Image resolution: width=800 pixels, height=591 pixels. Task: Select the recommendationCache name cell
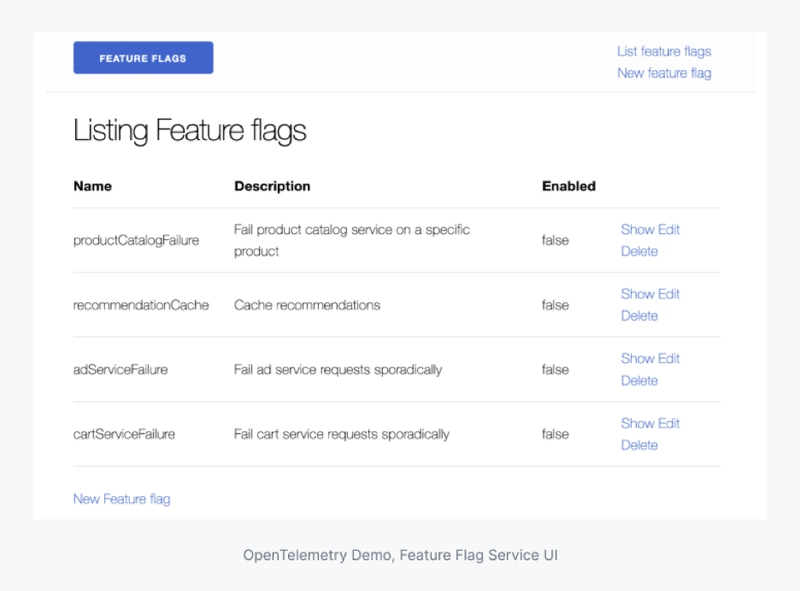[141, 305]
